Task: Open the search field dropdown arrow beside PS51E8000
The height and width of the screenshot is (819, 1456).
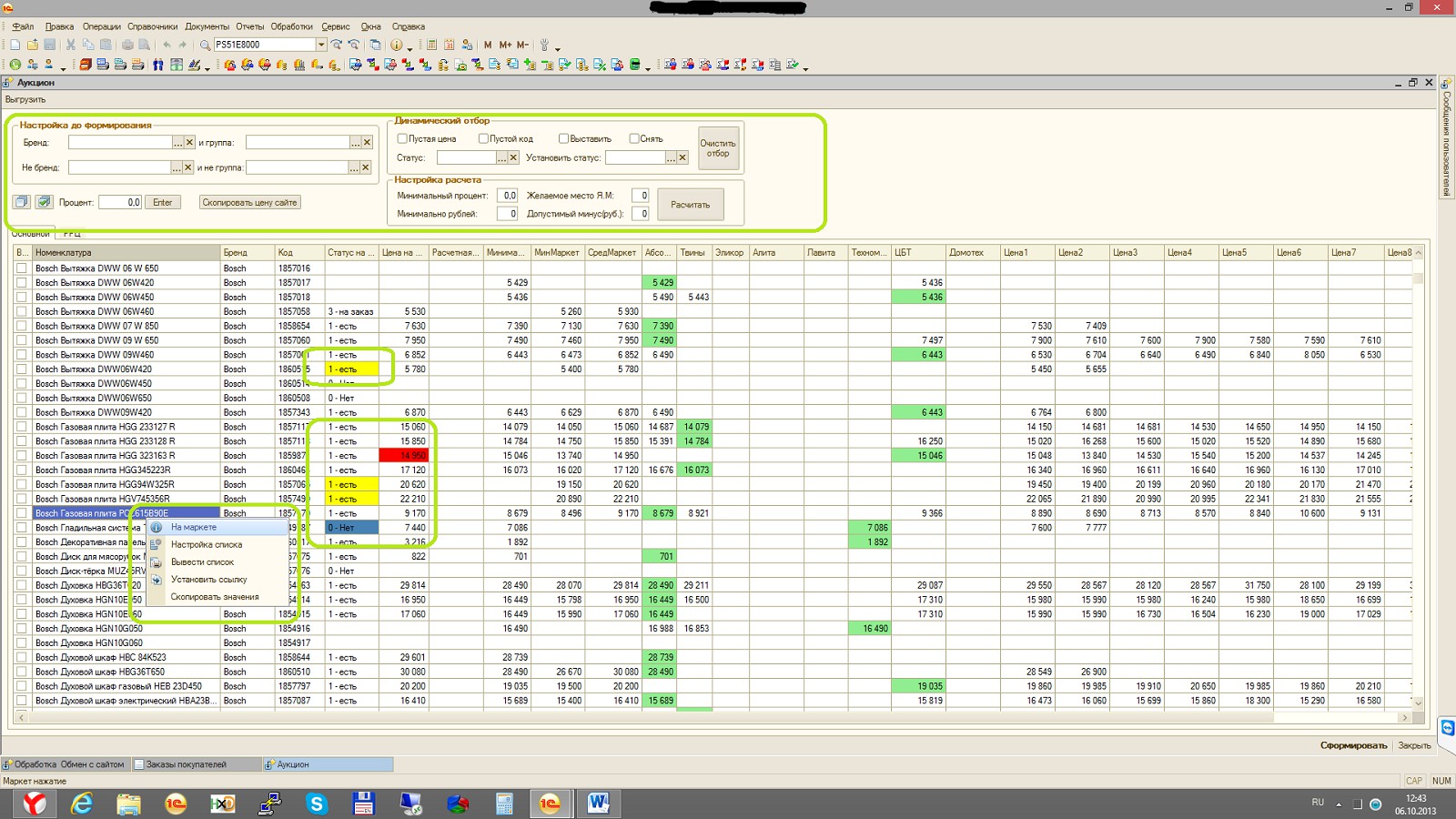Action: [321, 45]
